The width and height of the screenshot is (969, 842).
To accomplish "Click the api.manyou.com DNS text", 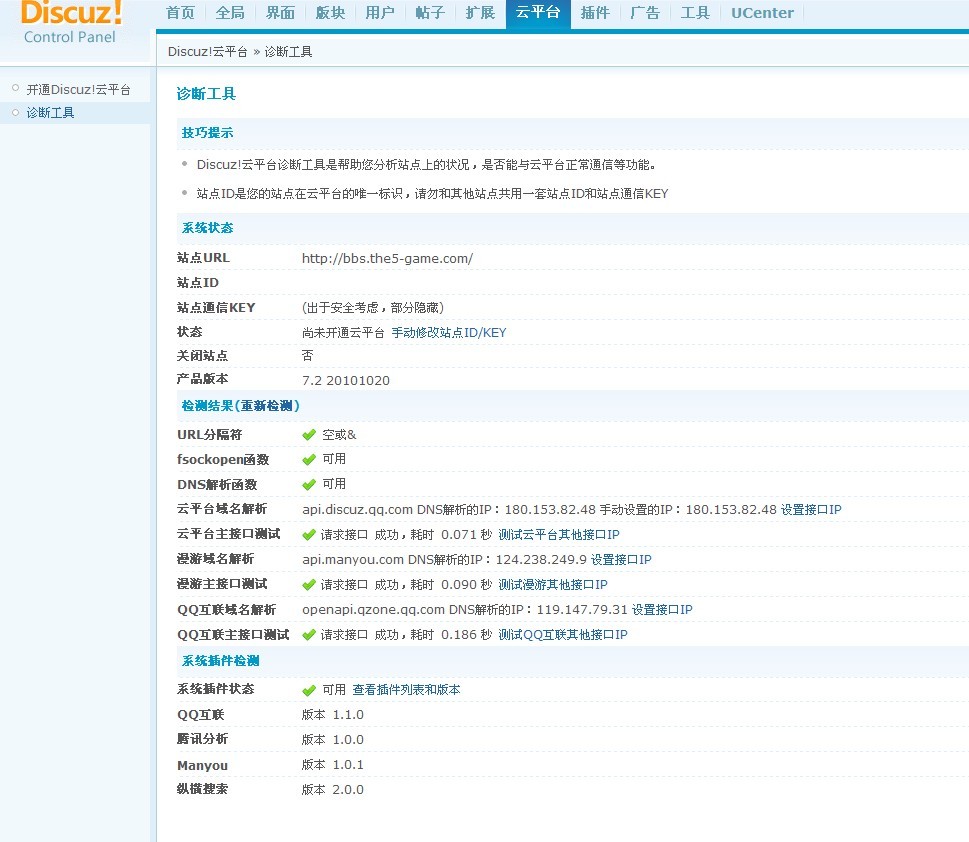I will click(x=444, y=559).
